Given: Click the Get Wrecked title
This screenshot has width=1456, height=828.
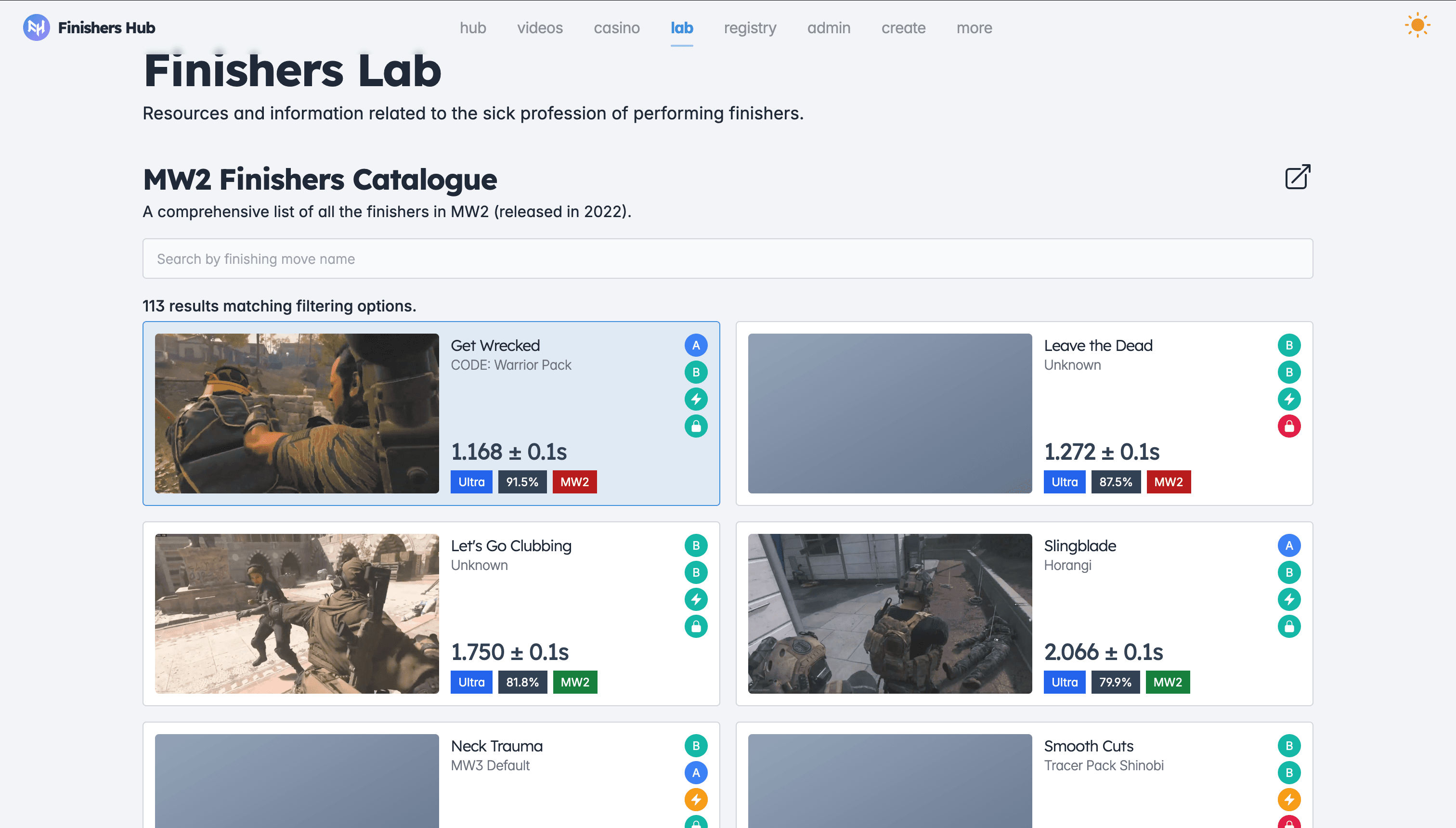Looking at the screenshot, I should [x=495, y=345].
